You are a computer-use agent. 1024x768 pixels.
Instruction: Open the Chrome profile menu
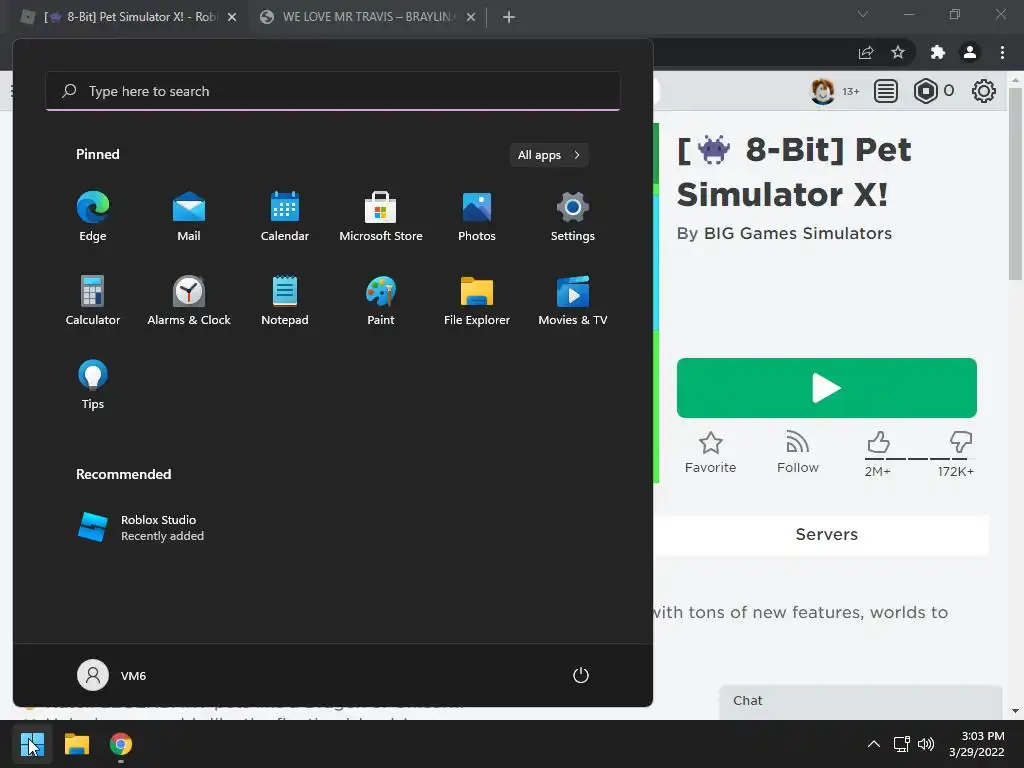coord(970,53)
